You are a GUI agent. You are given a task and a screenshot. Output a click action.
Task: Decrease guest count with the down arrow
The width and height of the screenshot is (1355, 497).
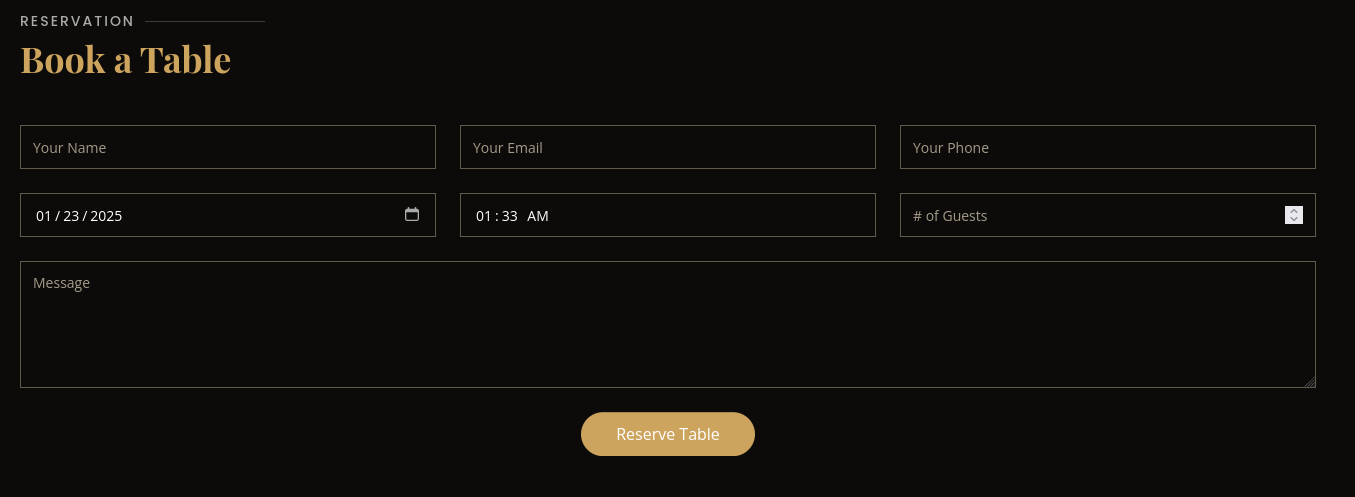click(x=1293, y=220)
